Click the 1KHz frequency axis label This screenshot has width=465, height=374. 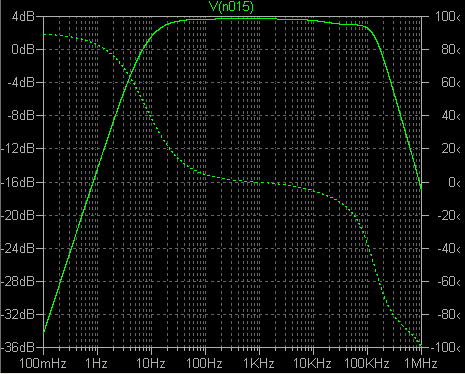pyautogui.click(x=259, y=363)
